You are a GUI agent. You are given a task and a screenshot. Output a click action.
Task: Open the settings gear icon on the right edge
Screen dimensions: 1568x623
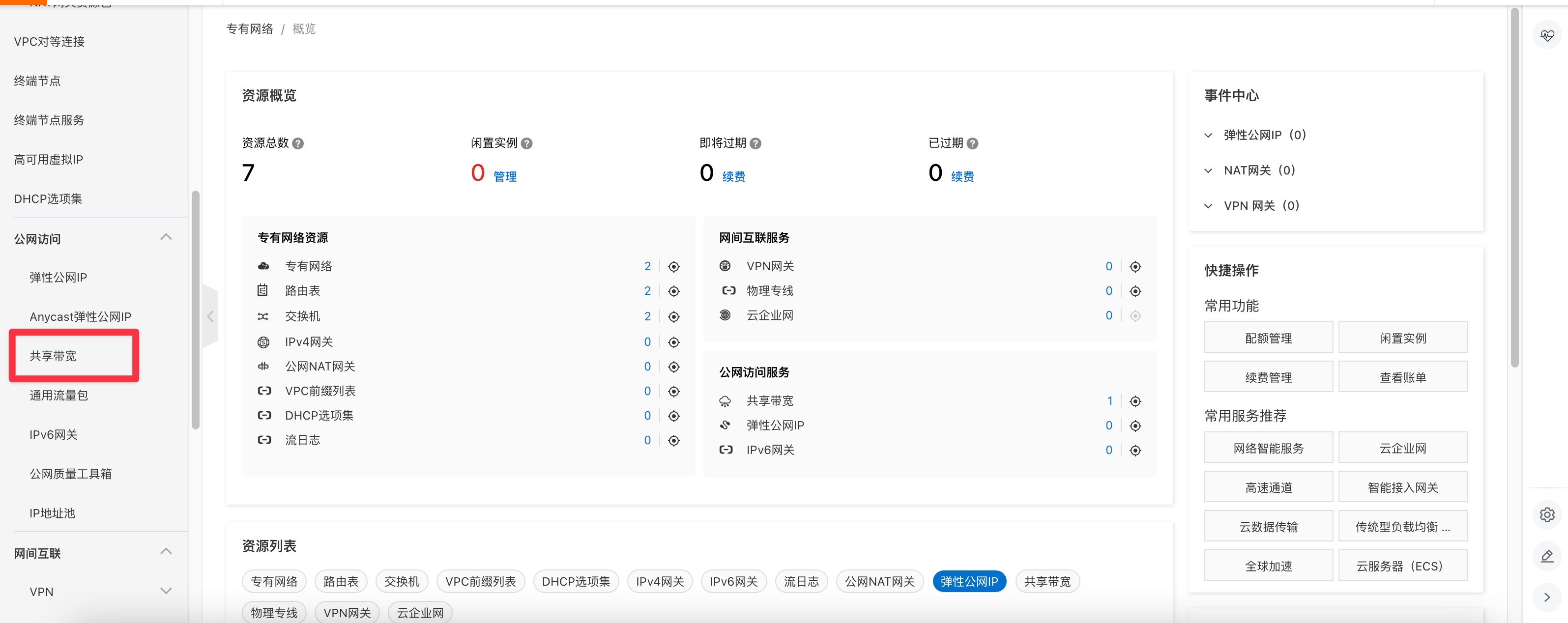[x=1547, y=515]
